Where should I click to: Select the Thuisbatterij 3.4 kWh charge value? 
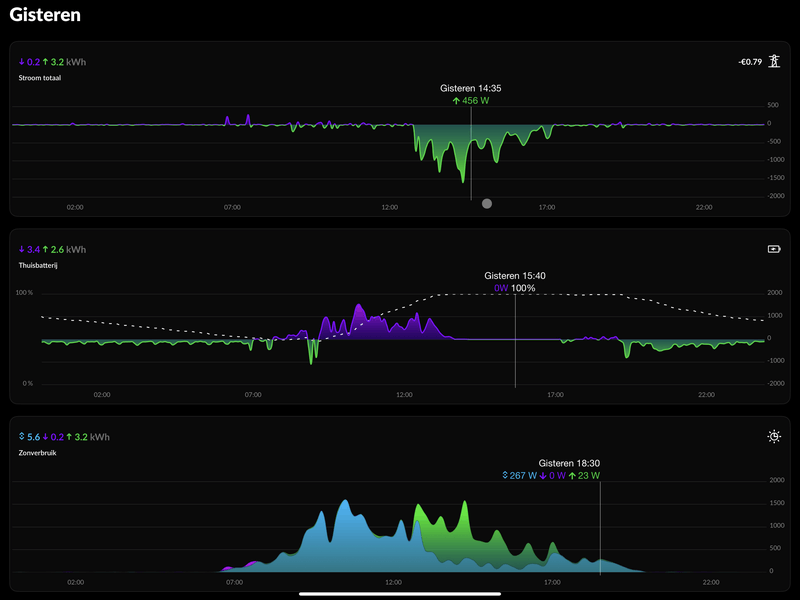[x=30, y=249]
